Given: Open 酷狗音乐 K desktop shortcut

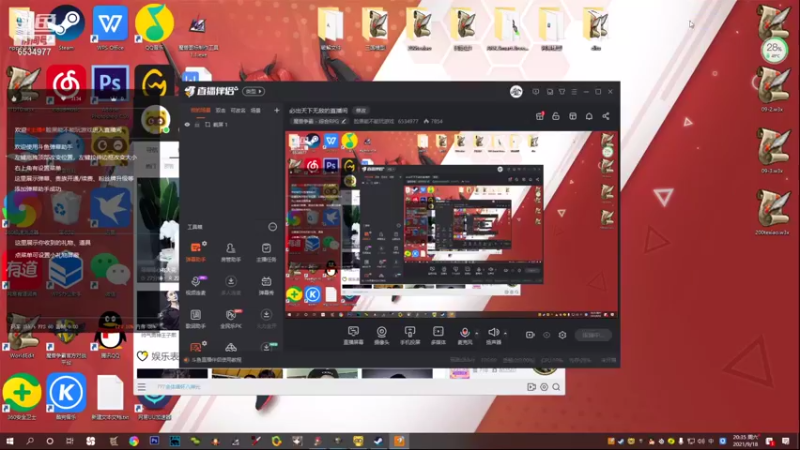Looking at the screenshot, I should click(66, 397).
